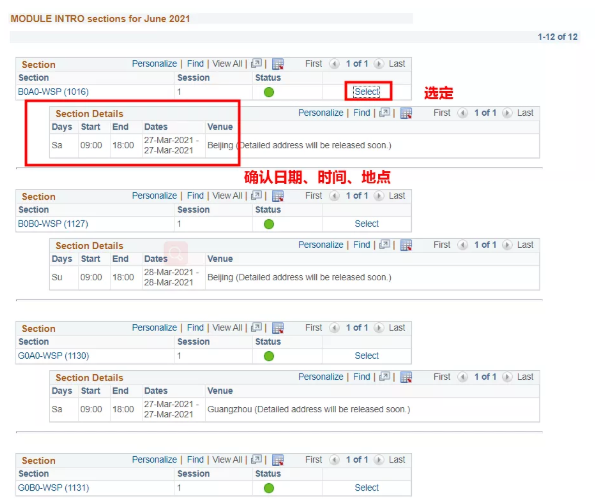The height and width of the screenshot is (502, 595).
Task: Click the next arrow in the 28-Mar Beijing Section Details
Action: click(x=507, y=245)
